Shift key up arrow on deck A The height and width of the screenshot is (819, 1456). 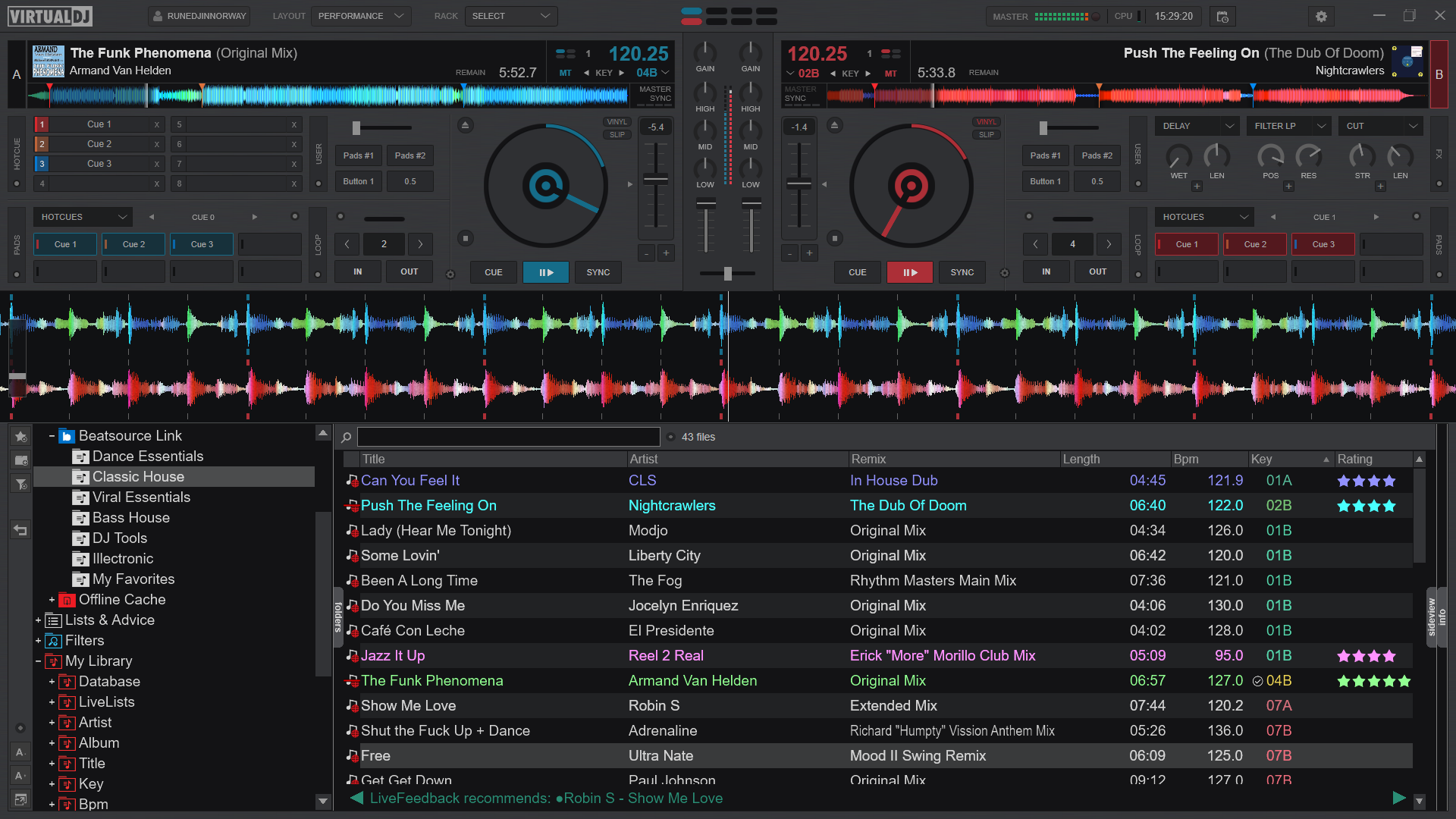click(x=622, y=74)
